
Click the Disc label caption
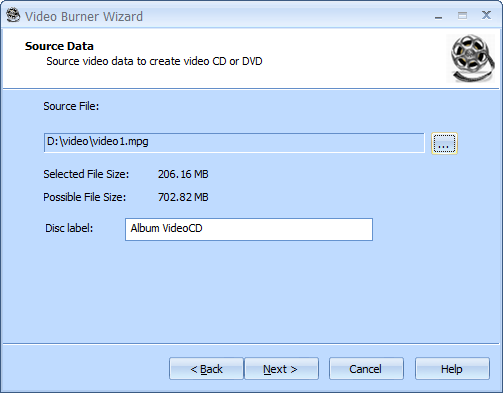click(69, 228)
